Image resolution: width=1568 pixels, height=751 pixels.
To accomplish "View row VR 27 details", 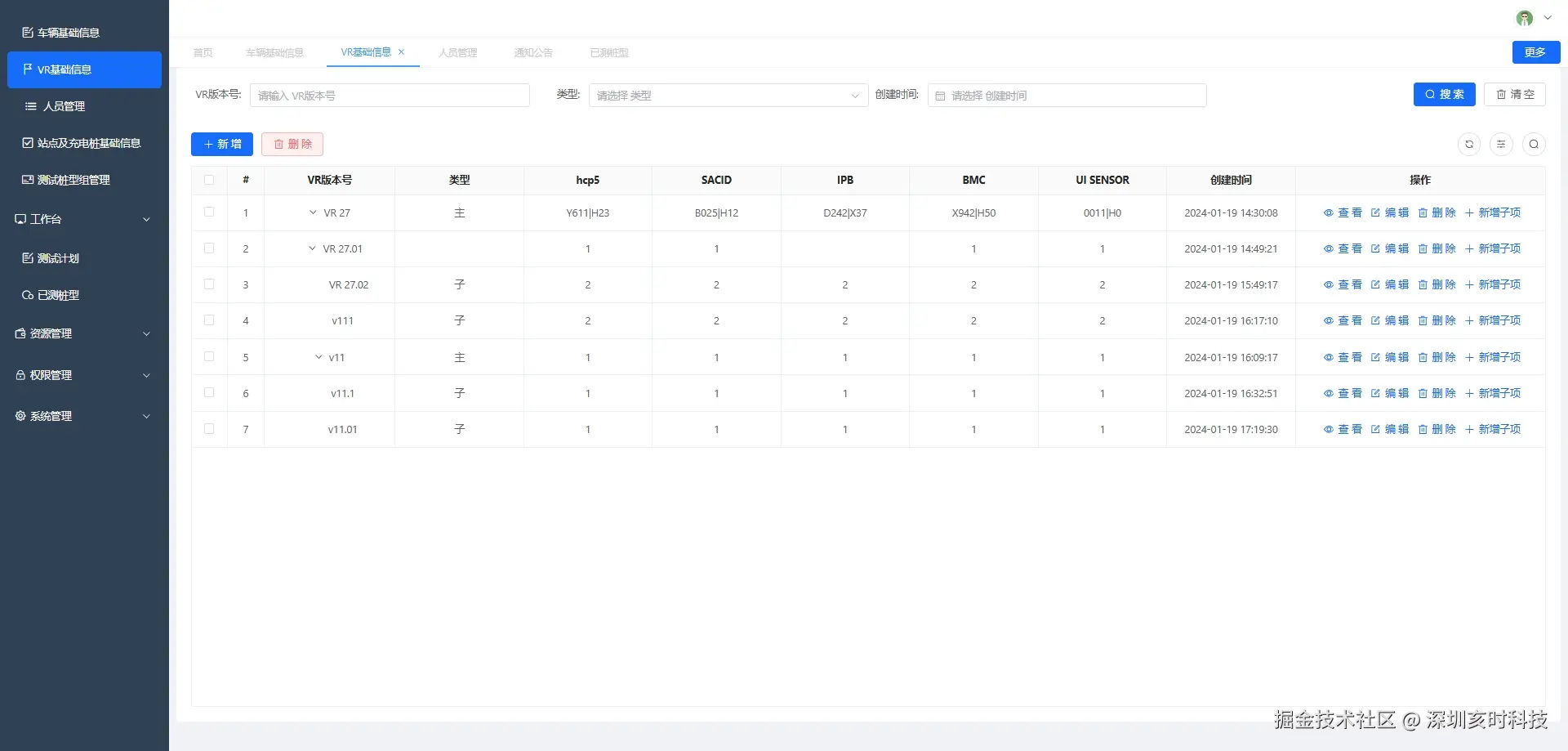I will (1343, 212).
